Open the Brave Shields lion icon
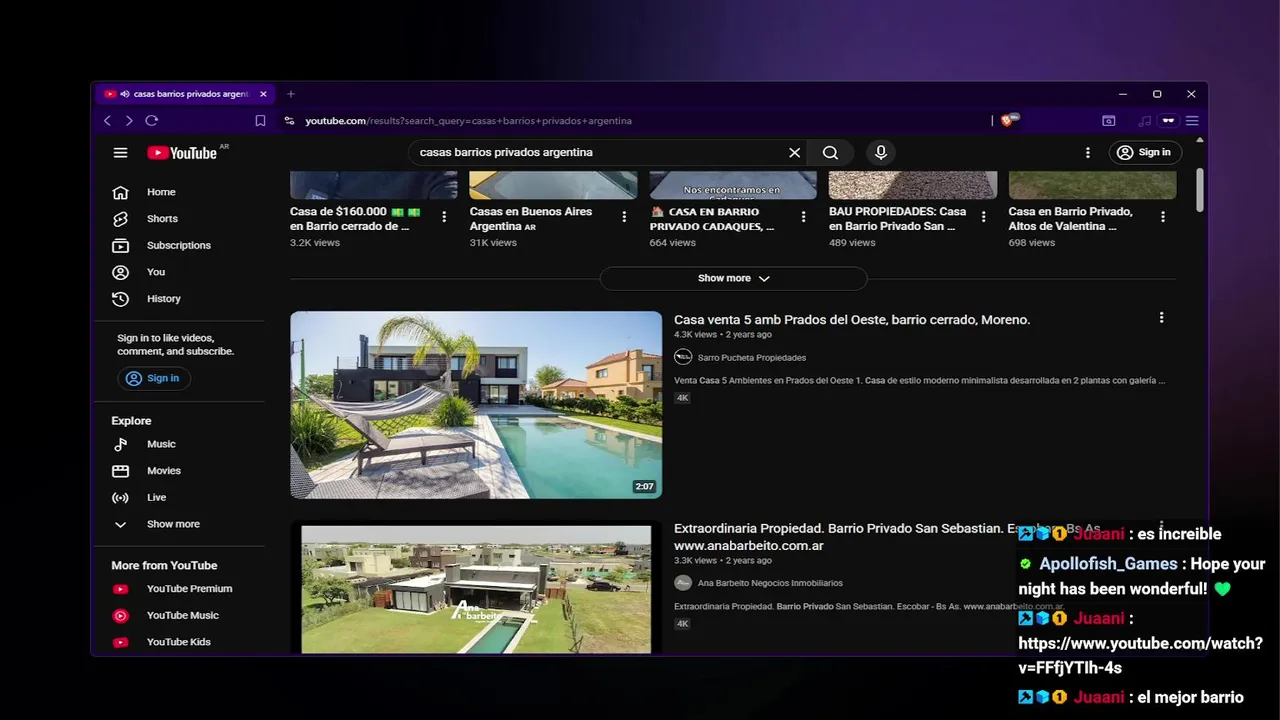1280x720 pixels. click(x=1008, y=121)
